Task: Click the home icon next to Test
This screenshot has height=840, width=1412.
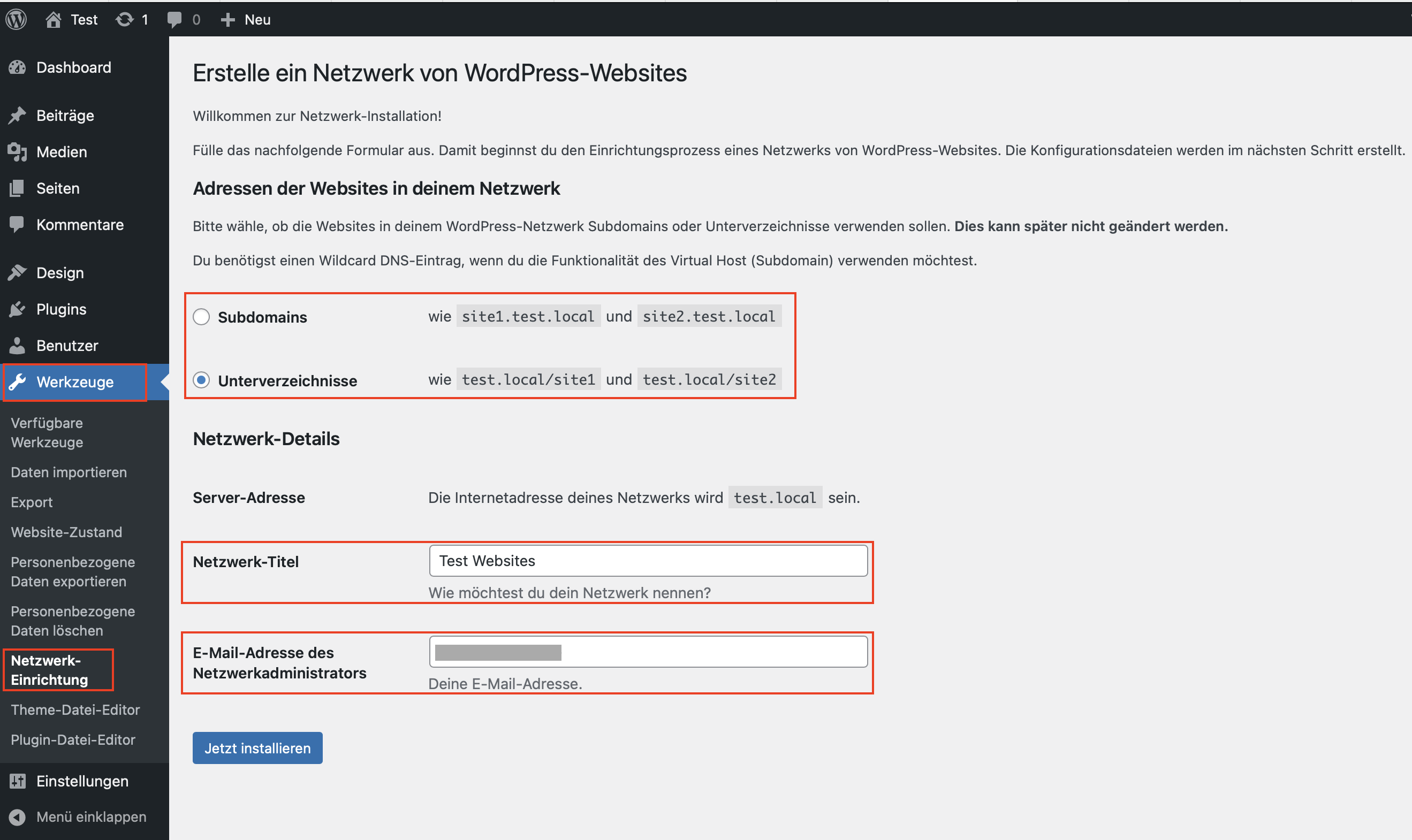Action: (53, 20)
